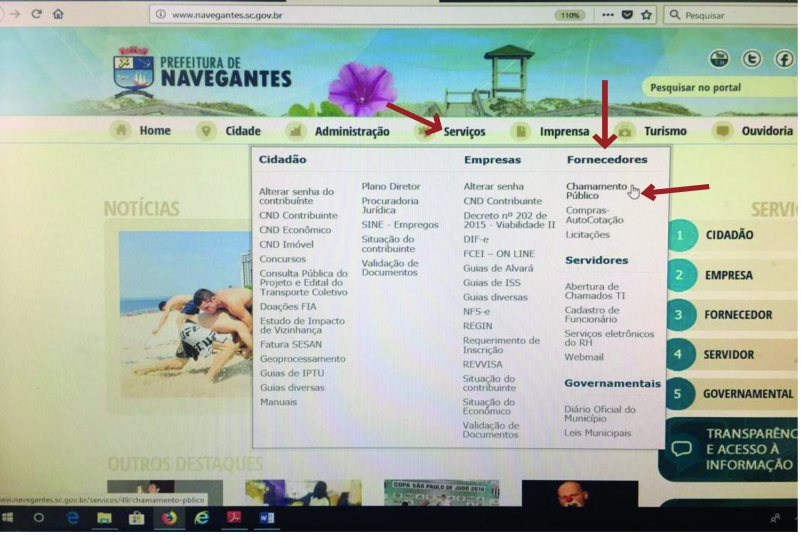Open Cadastro de Funcionário link

592,315
